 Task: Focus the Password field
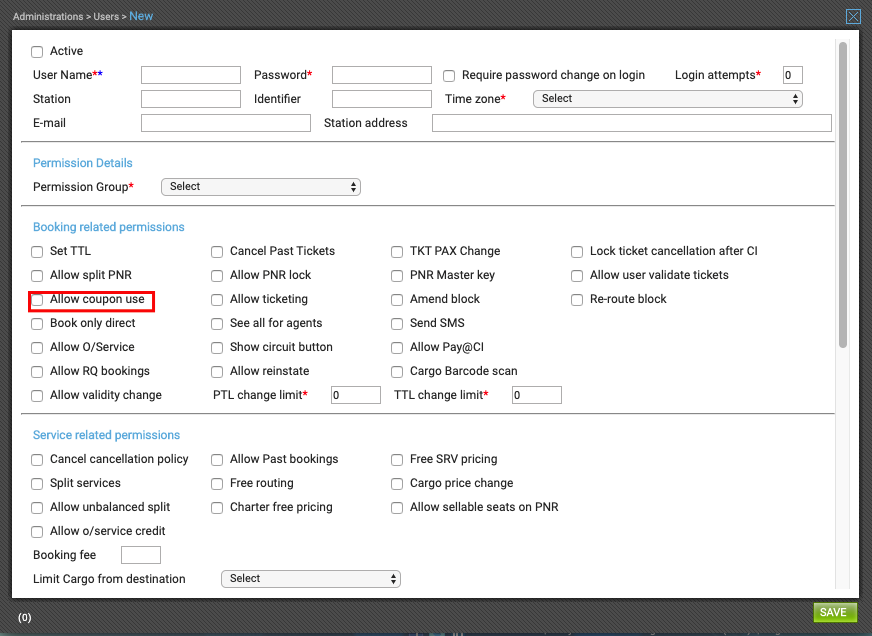[382, 75]
